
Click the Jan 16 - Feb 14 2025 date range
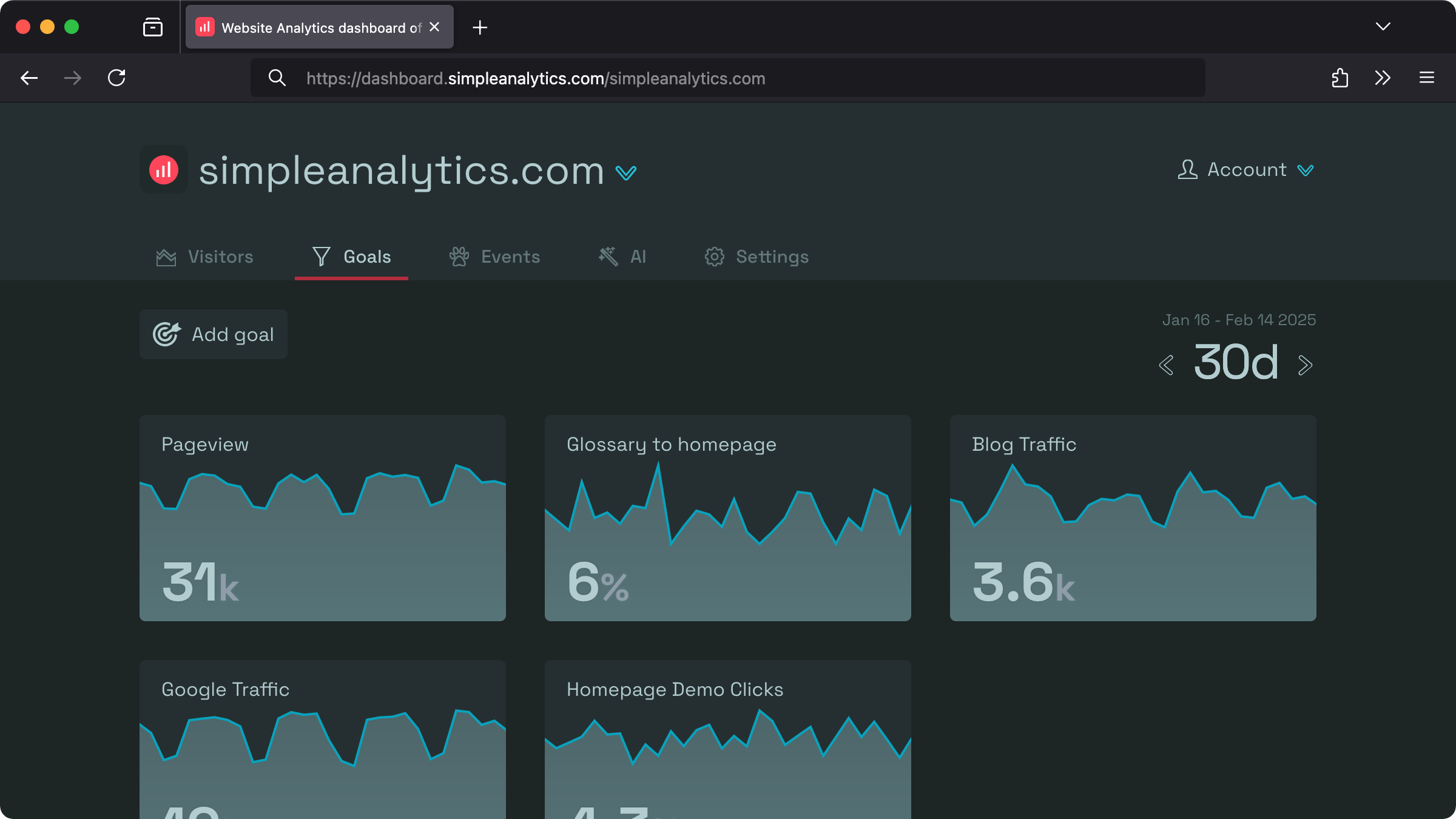pyautogui.click(x=1239, y=320)
